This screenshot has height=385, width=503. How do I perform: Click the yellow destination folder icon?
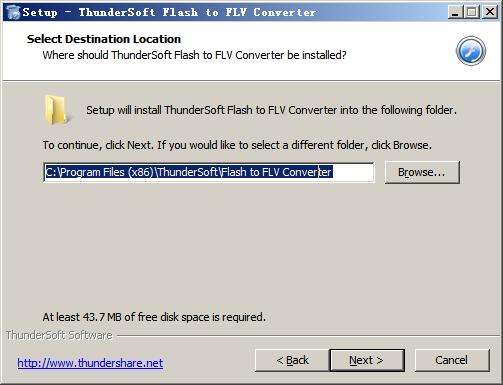point(56,110)
